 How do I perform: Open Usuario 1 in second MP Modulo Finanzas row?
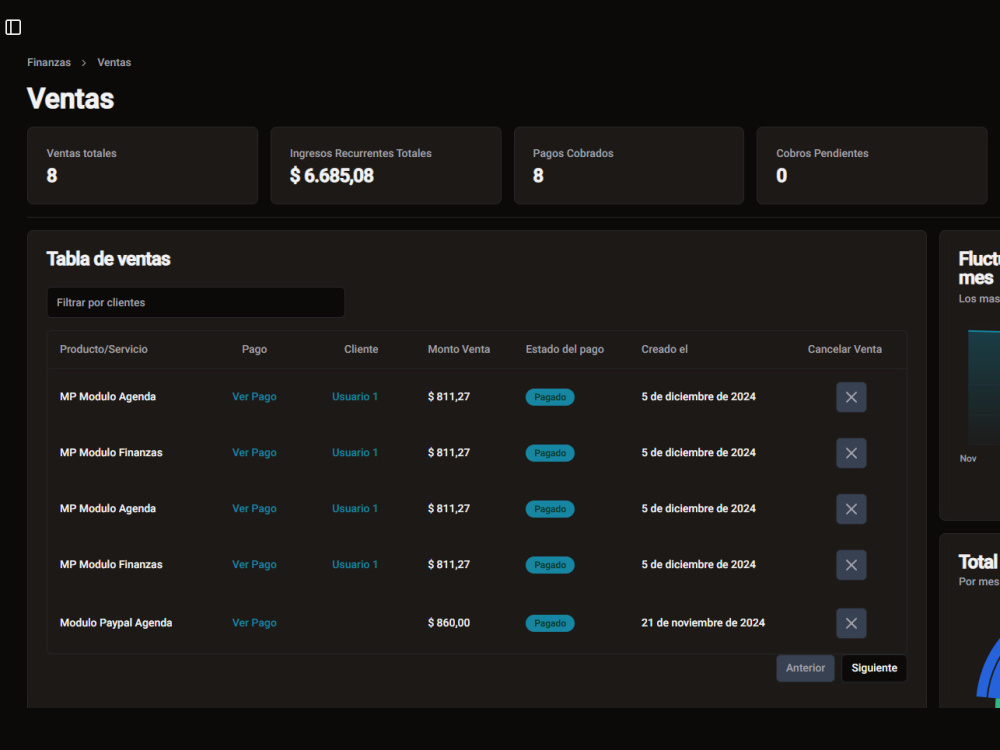(355, 565)
